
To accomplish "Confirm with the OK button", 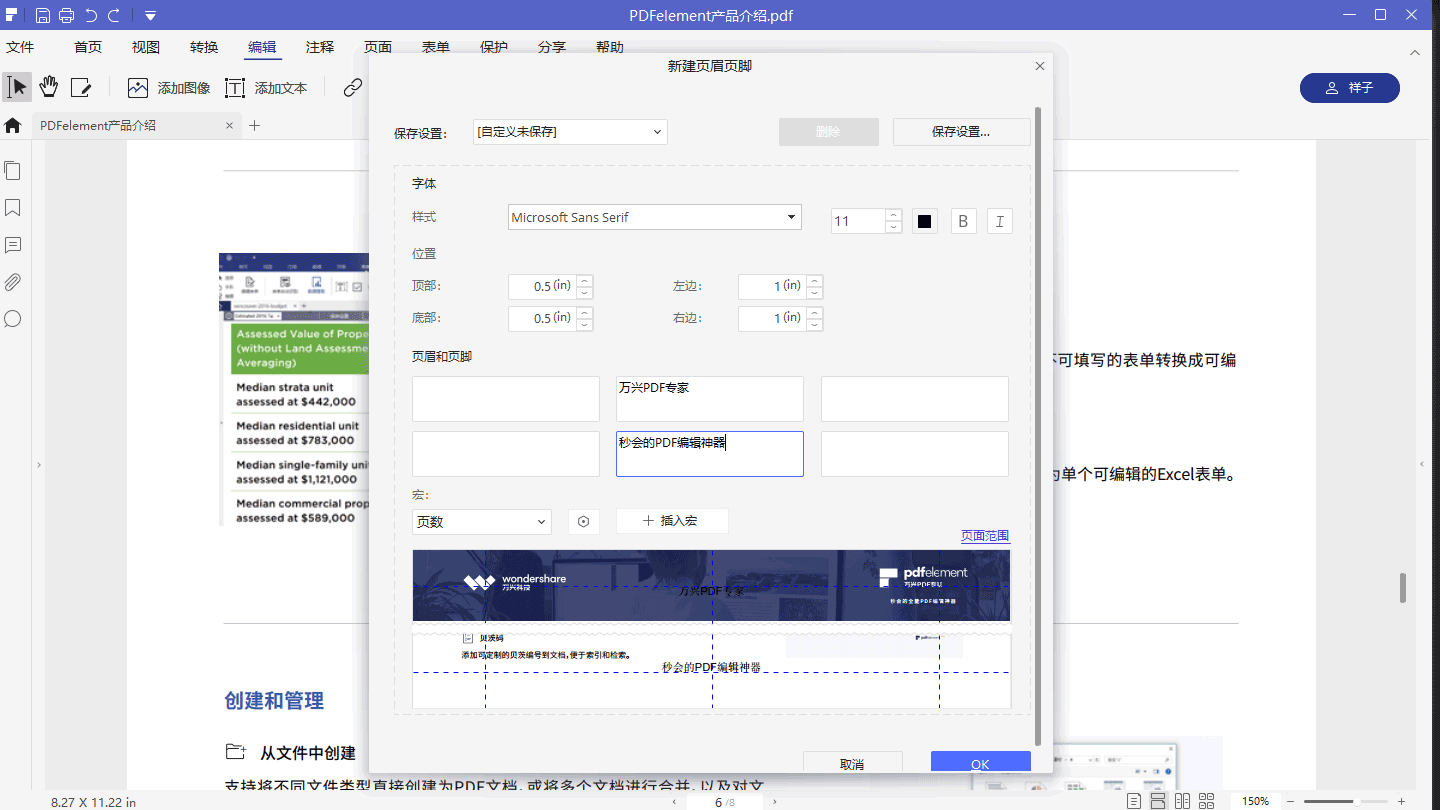I will 980,763.
